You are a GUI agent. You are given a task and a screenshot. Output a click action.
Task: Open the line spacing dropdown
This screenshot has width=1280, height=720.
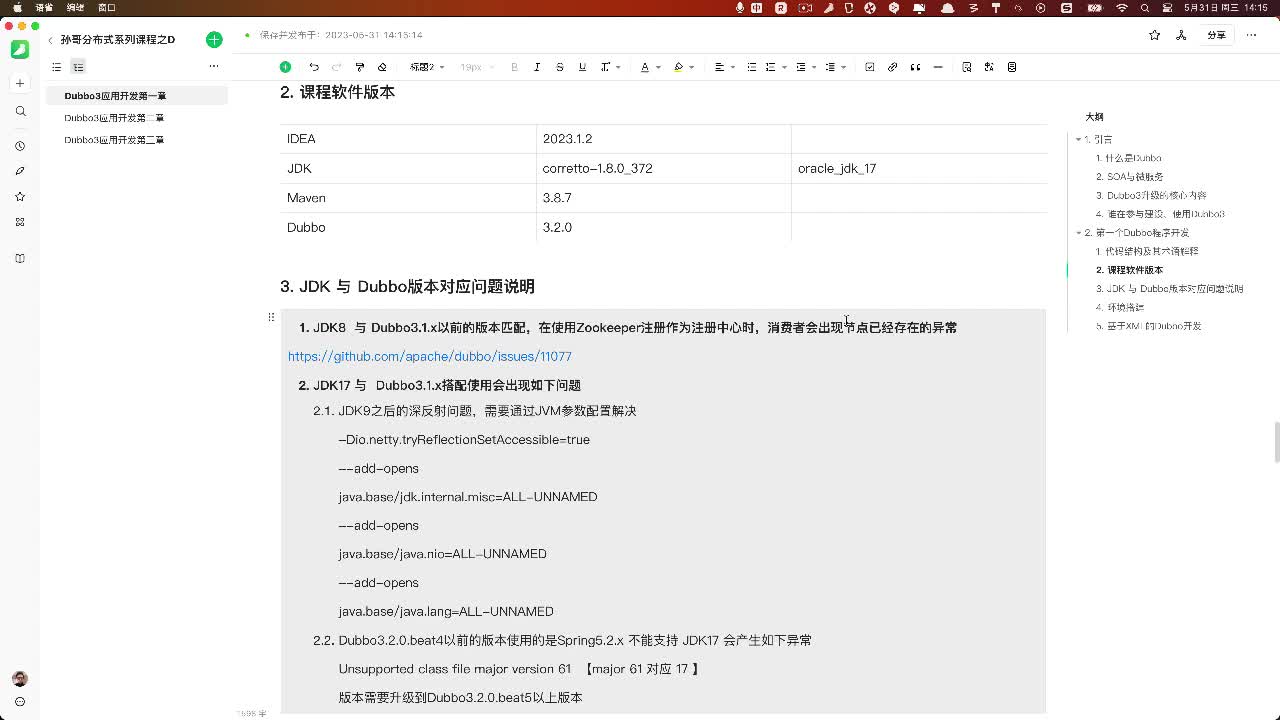[x=835, y=67]
